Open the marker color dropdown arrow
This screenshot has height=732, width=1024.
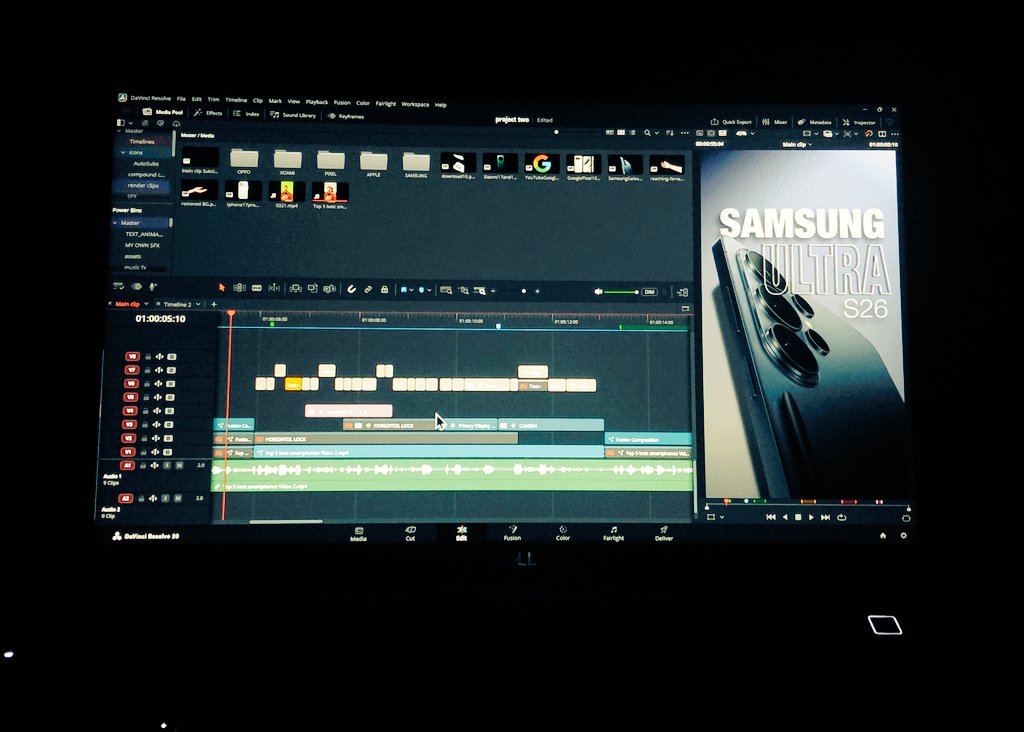(429, 290)
